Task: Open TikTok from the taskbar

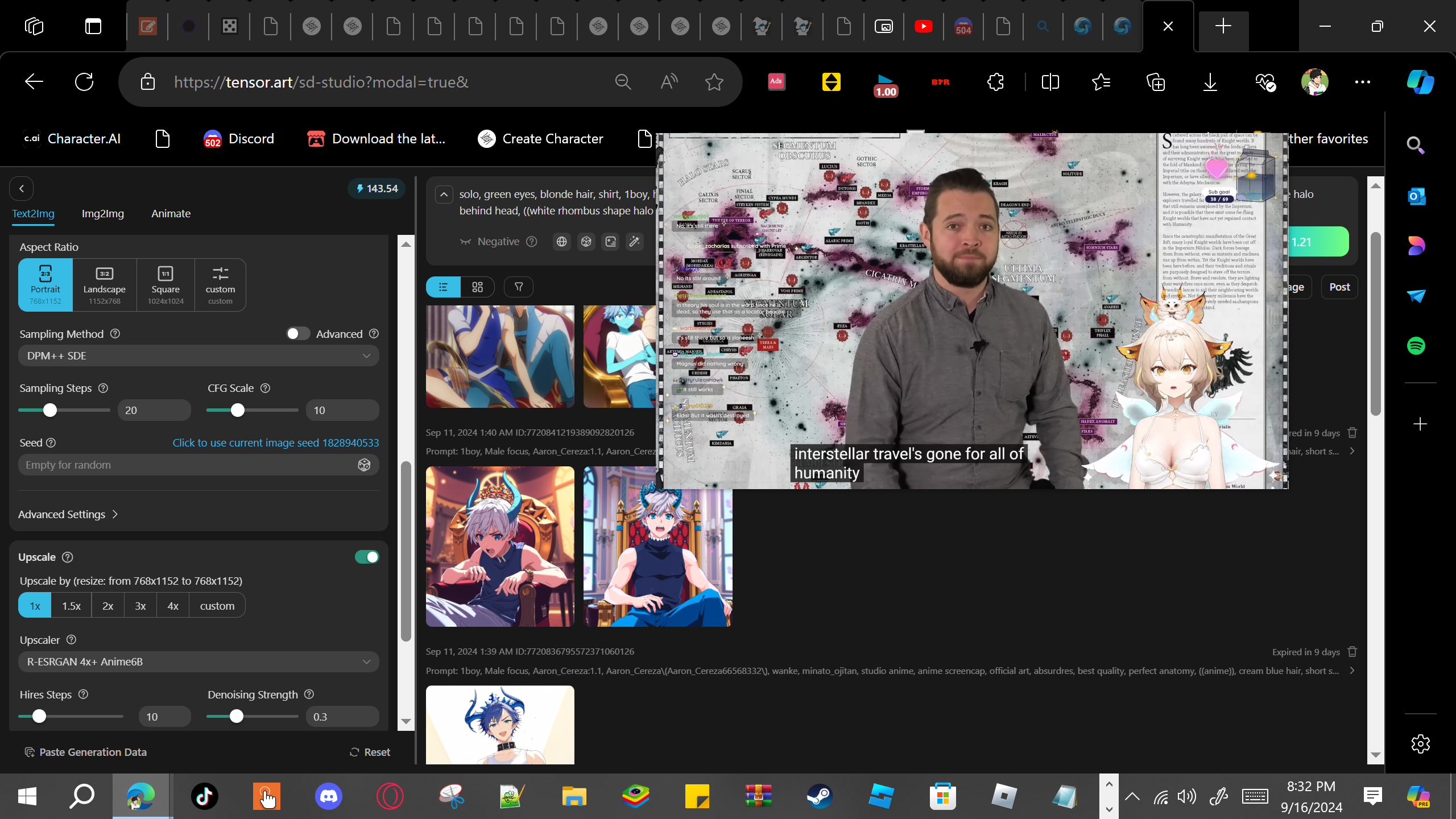Action: pyautogui.click(x=205, y=796)
